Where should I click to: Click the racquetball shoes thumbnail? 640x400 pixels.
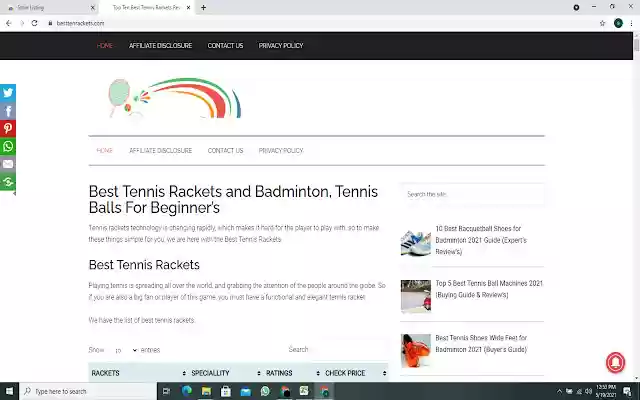tap(416, 243)
